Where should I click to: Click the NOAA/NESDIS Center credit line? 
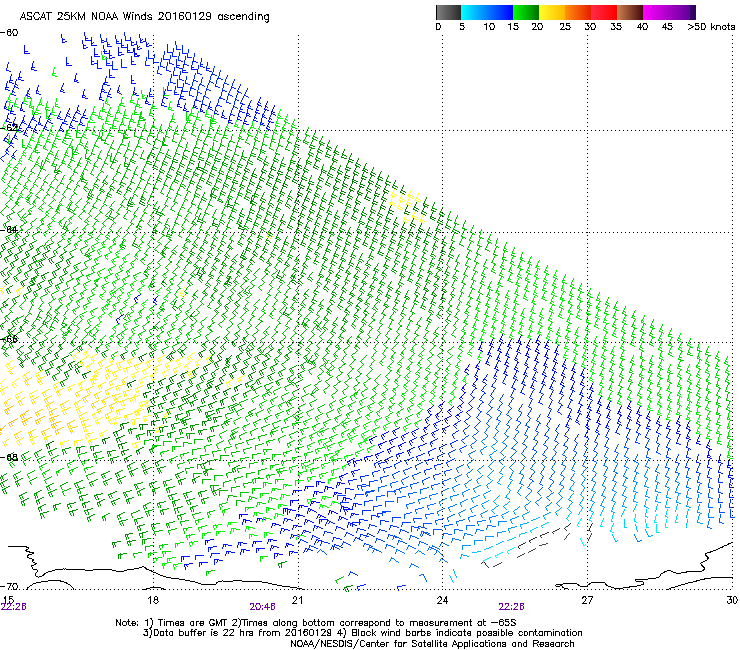[x=432, y=644]
